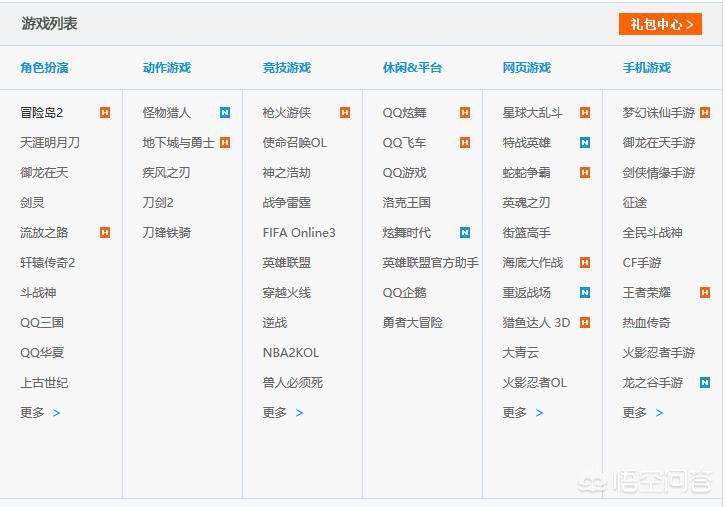Open the 全民斗战神 link

(652, 232)
